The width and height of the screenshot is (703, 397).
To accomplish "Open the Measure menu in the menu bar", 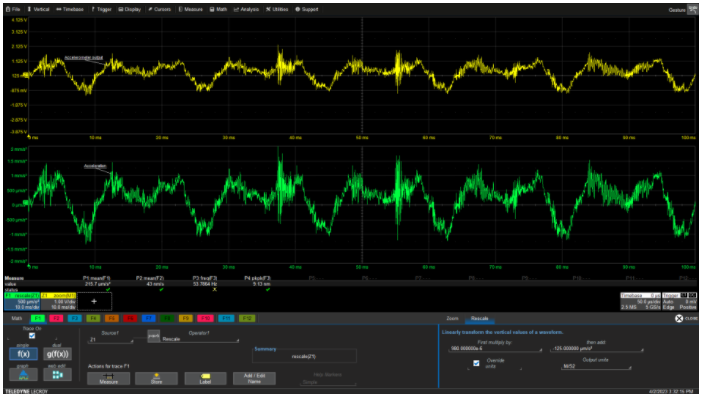I will tap(191, 9).
